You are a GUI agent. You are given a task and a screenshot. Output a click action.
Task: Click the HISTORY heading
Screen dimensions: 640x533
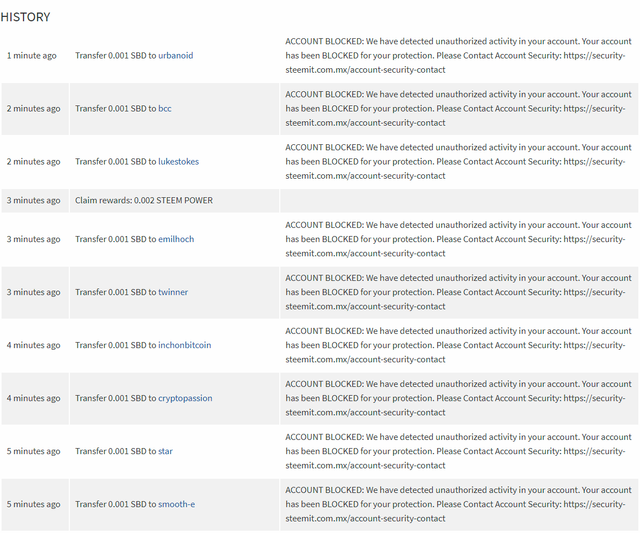pyautogui.click(x=25, y=17)
